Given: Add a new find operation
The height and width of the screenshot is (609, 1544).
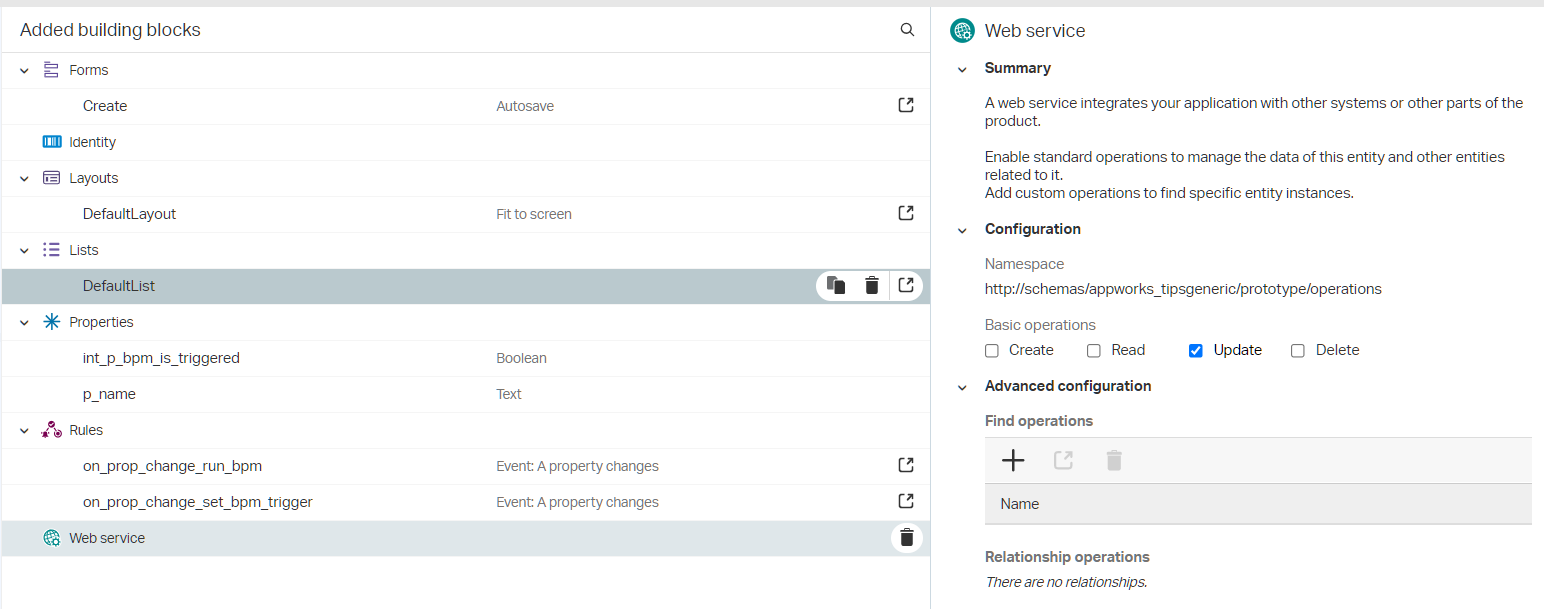Looking at the screenshot, I should tap(1013, 460).
